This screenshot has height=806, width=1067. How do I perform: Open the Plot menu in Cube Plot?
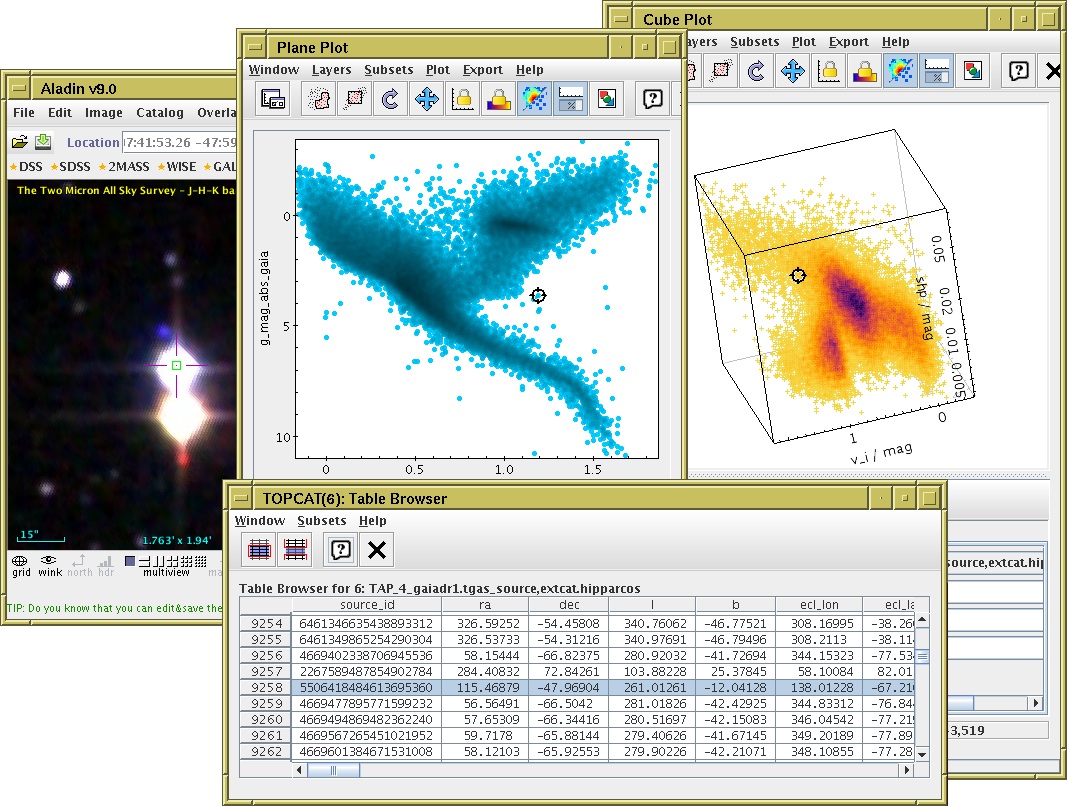click(x=804, y=42)
